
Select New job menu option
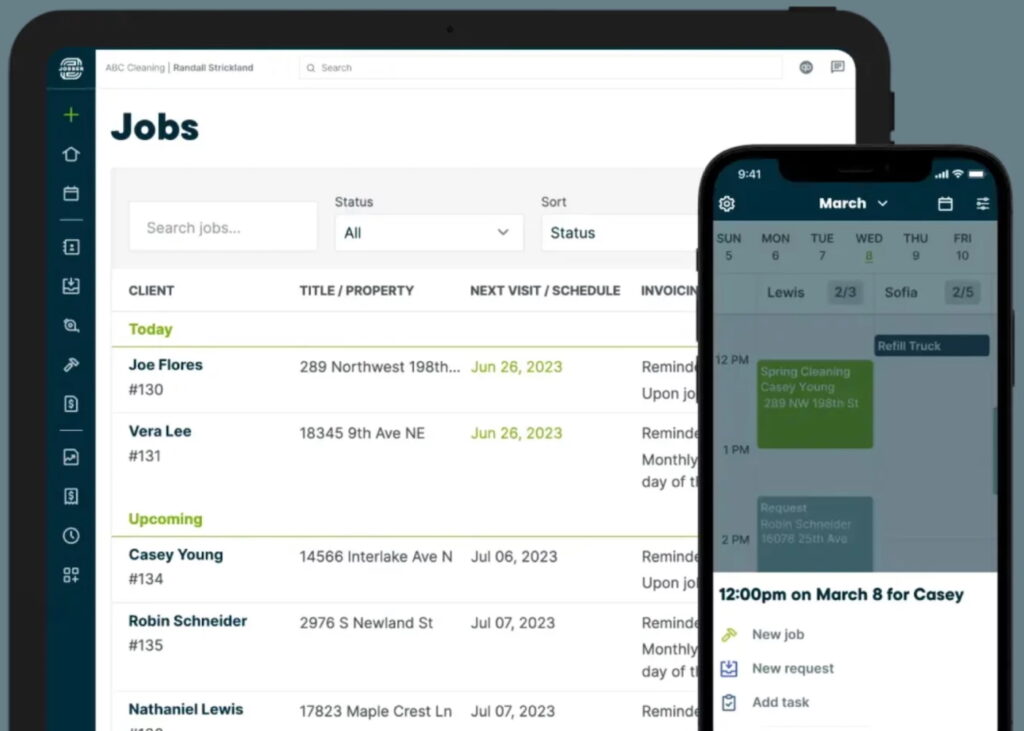coord(778,634)
